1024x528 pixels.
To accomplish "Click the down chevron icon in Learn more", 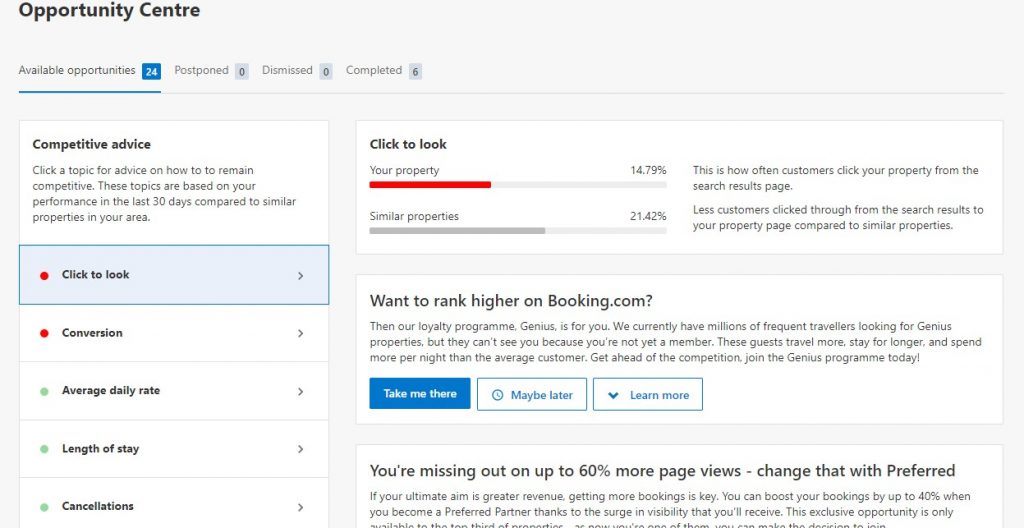I will click(613, 395).
